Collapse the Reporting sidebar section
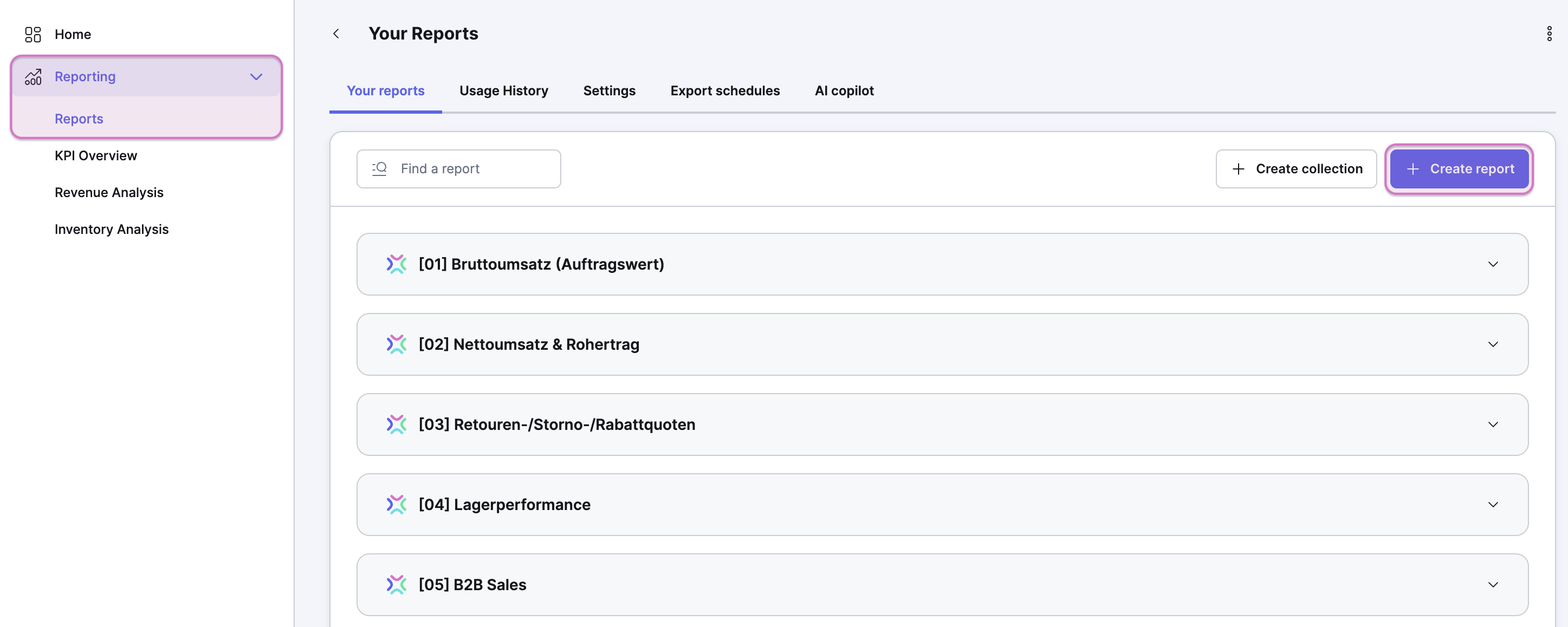 (256, 77)
